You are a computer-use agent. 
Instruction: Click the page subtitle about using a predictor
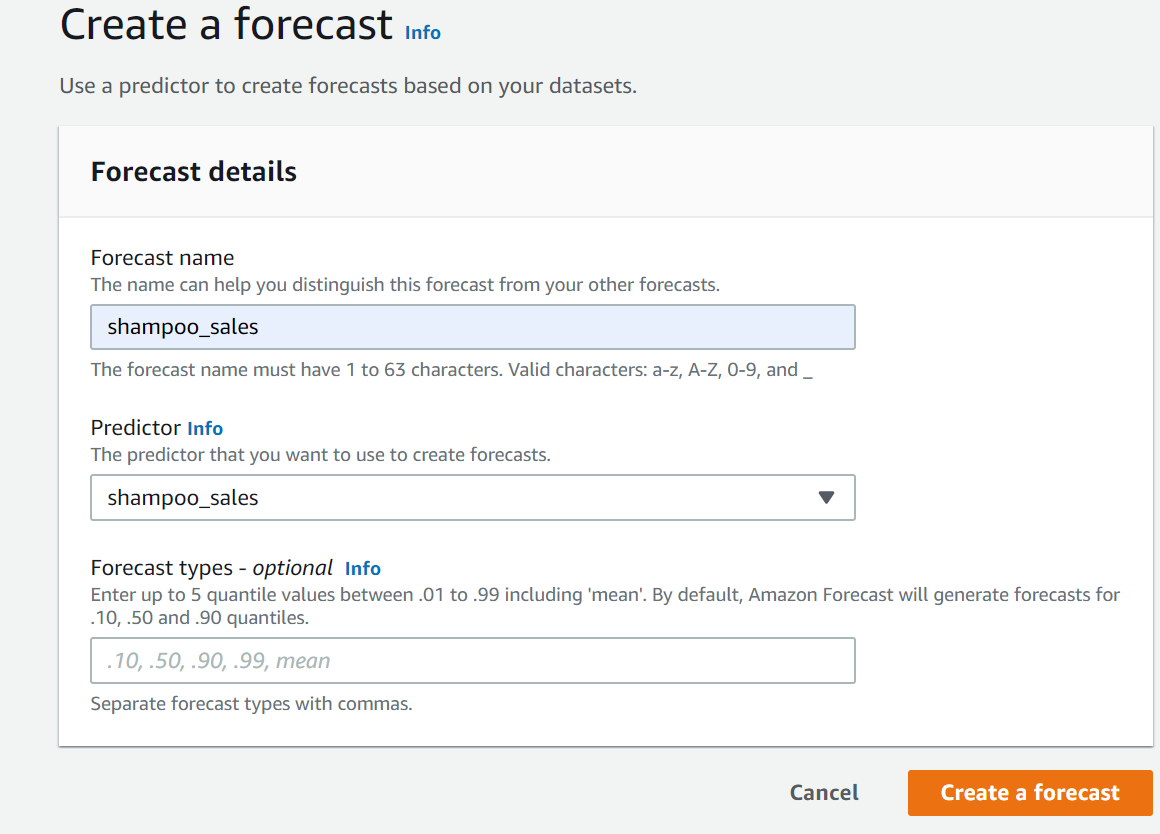347,85
